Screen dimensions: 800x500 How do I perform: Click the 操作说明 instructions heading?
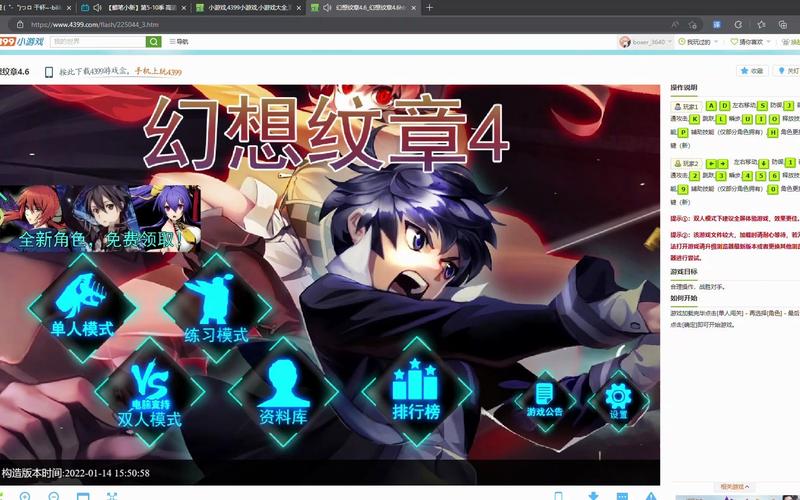[x=684, y=87]
